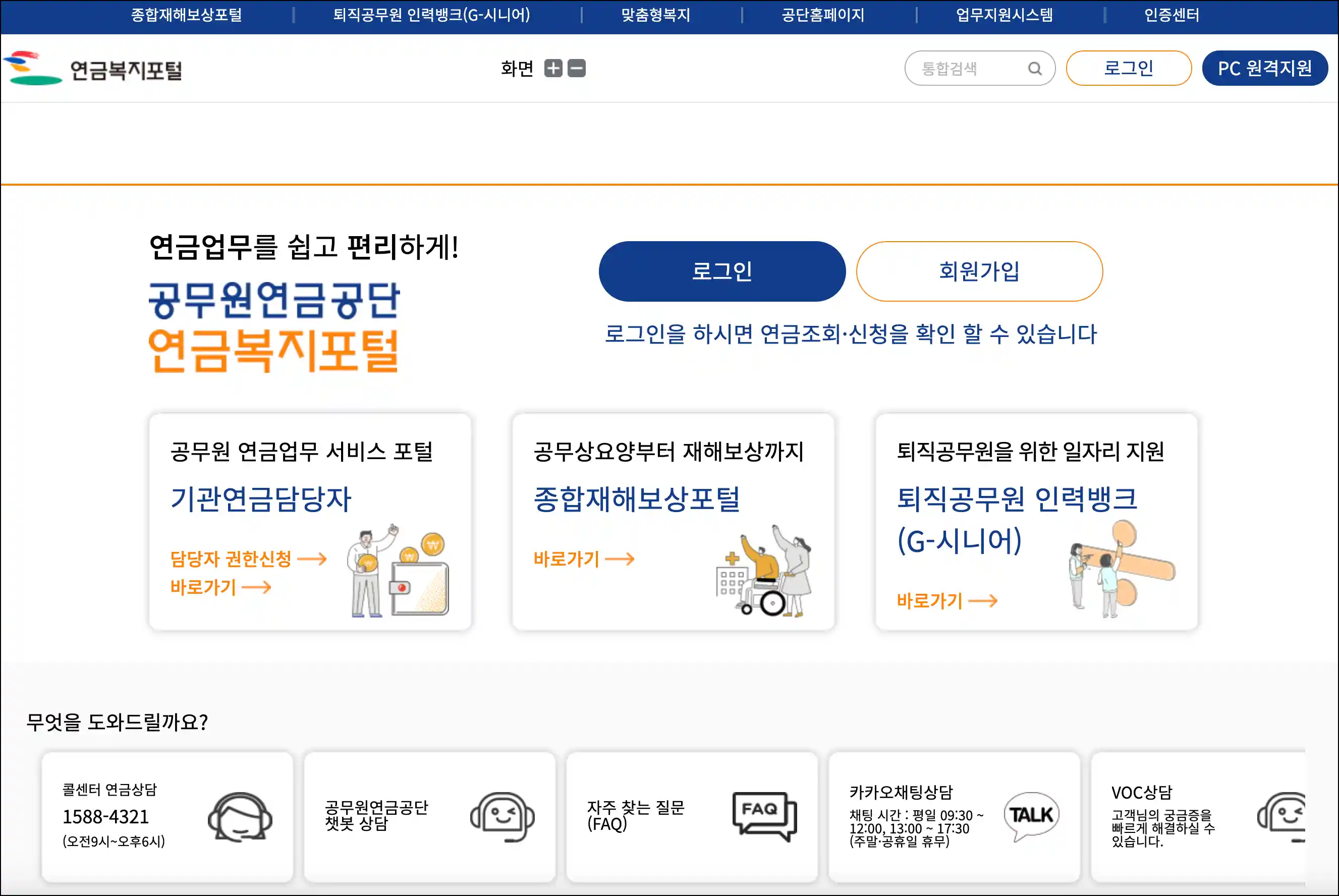Viewport: 1339px width, 896px height.
Task: Click the VOC상담 chatbot icon
Action: tap(1281, 817)
